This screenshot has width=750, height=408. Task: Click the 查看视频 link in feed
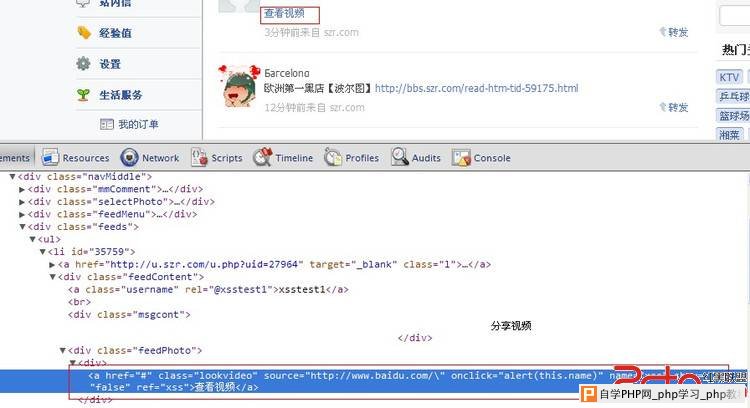click(x=284, y=13)
